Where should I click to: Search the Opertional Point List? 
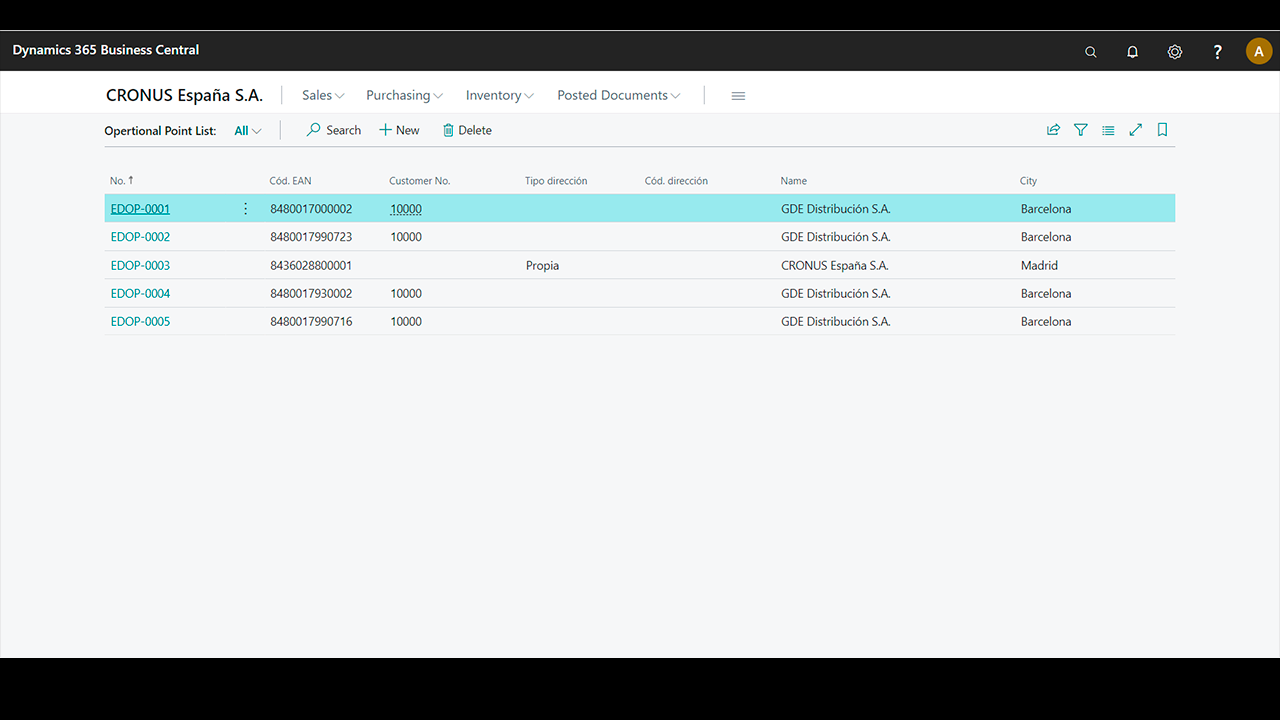[334, 130]
